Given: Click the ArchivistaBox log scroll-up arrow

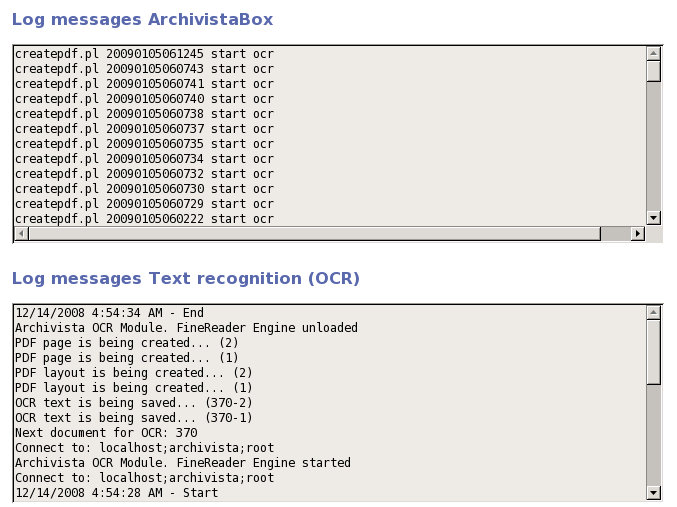Looking at the screenshot, I should pos(653,54).
